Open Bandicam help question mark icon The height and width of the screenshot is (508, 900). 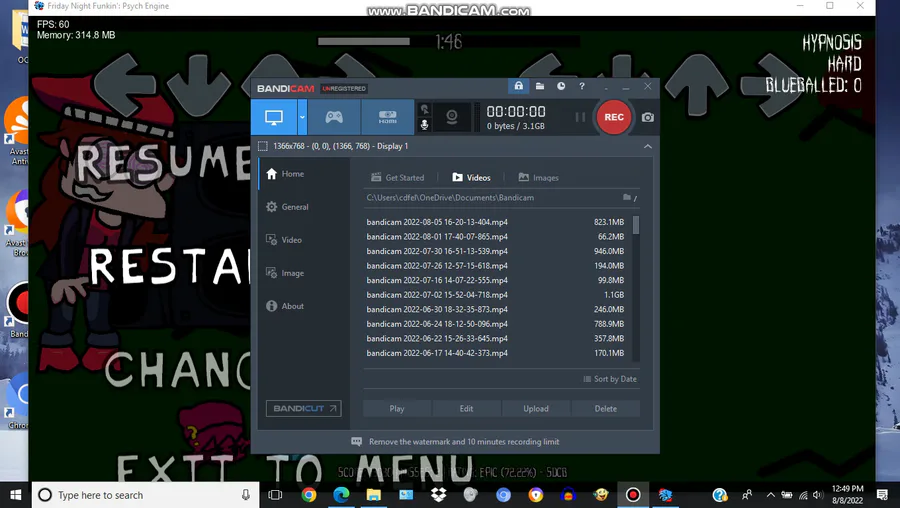[582, 86]
